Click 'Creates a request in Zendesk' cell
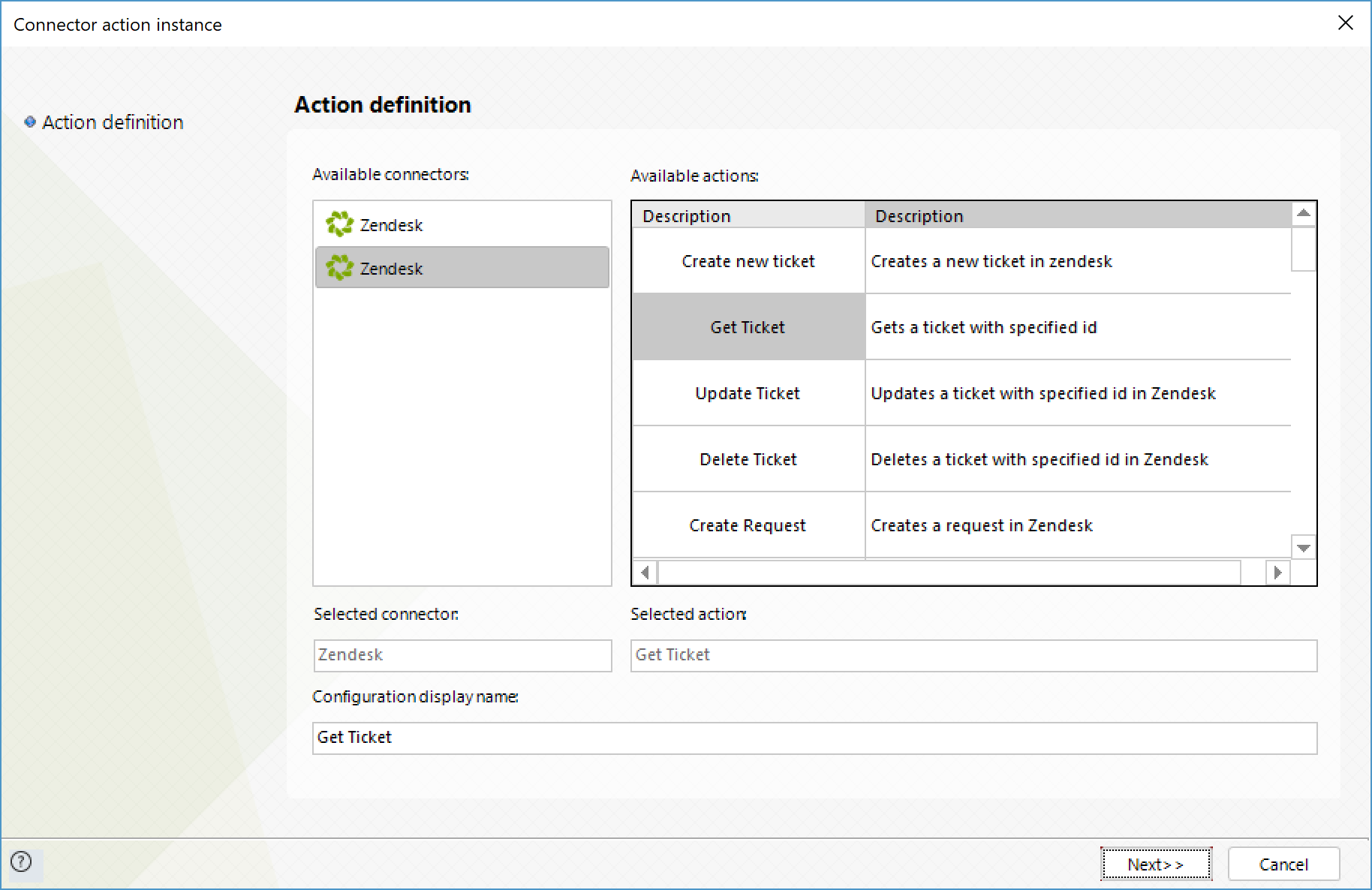The height and width of the screenshot is (890, 1372). 1078,525
